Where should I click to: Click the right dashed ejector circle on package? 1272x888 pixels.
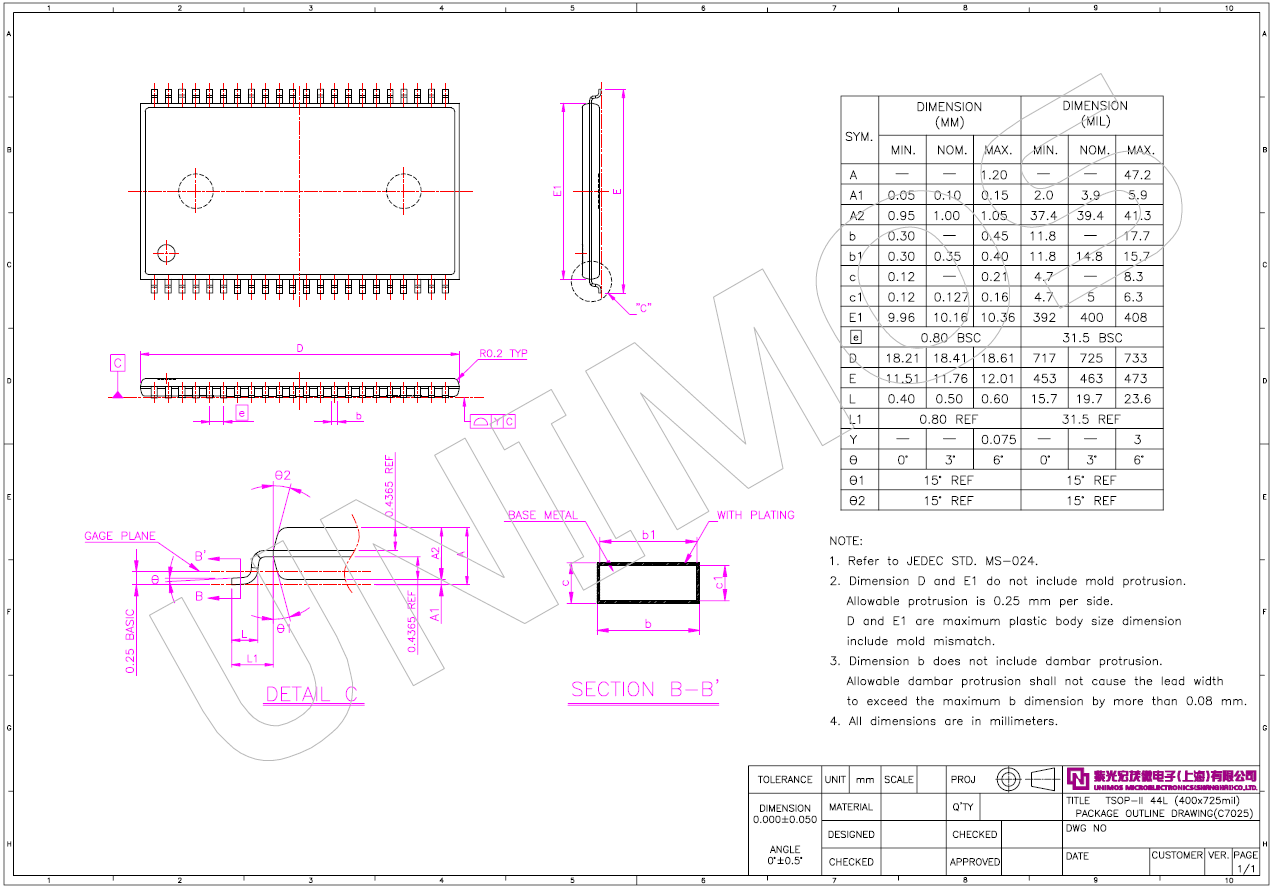tap(404, 190)
